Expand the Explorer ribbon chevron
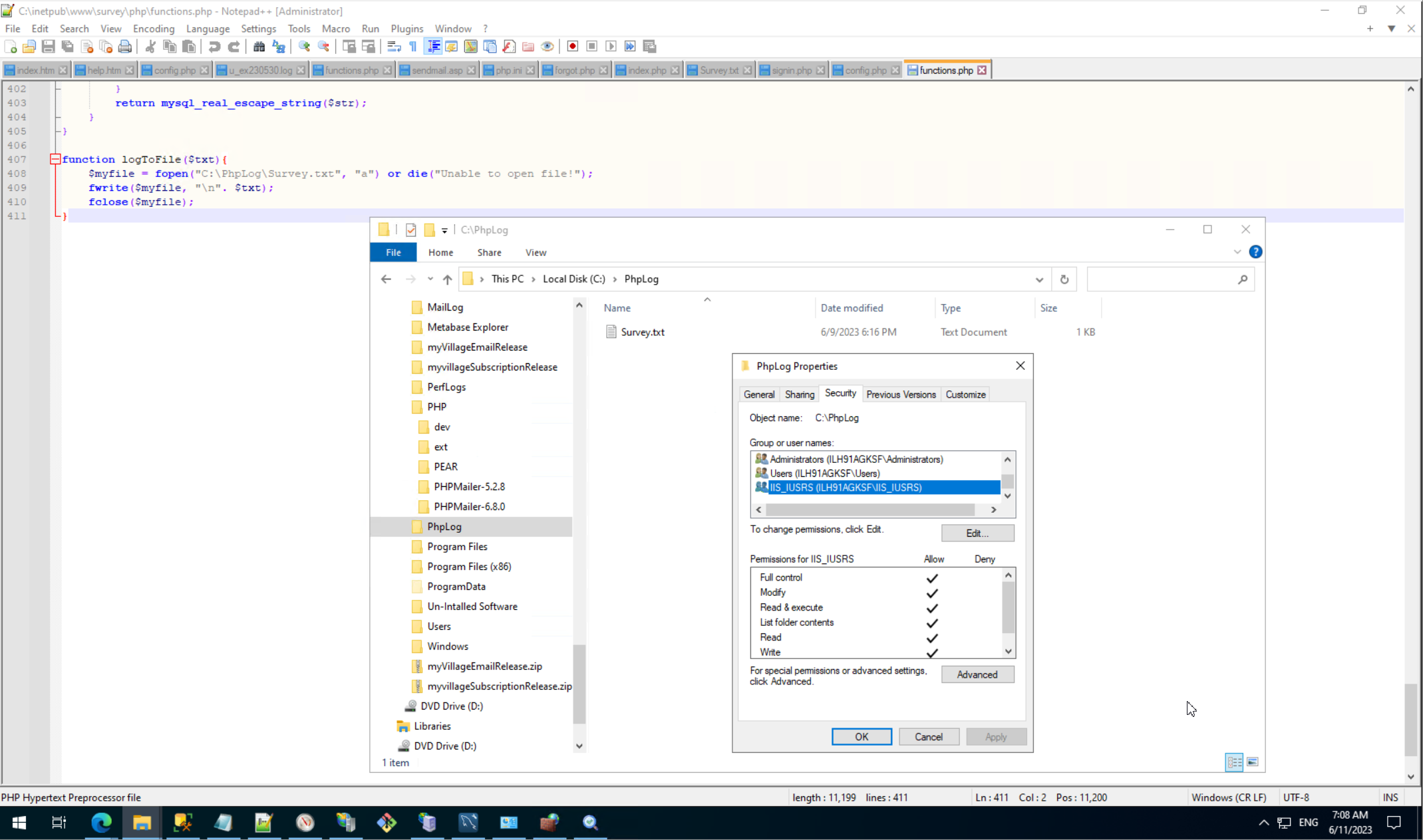Image resolution: width=1423 pixels, height=840 pixels. (x=1237, y=252)
